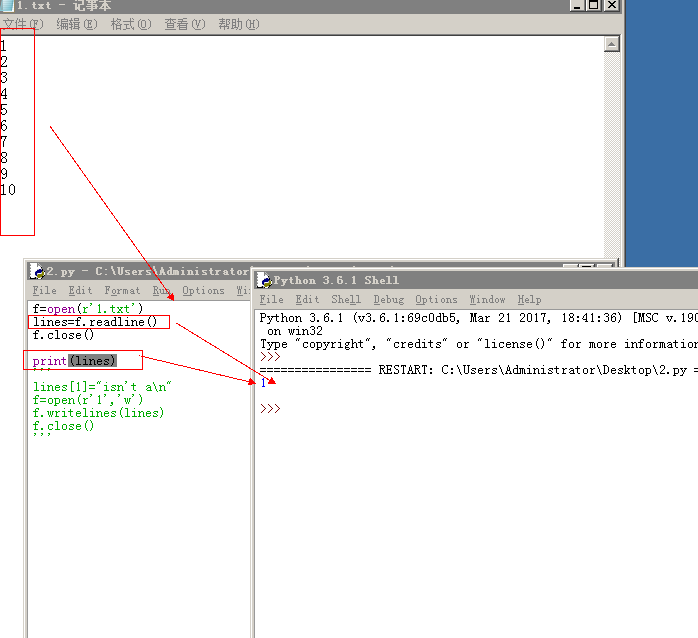698x638 pixels.
Task: Open the Debug menu in Python Shell
Action: click(389, 300)
